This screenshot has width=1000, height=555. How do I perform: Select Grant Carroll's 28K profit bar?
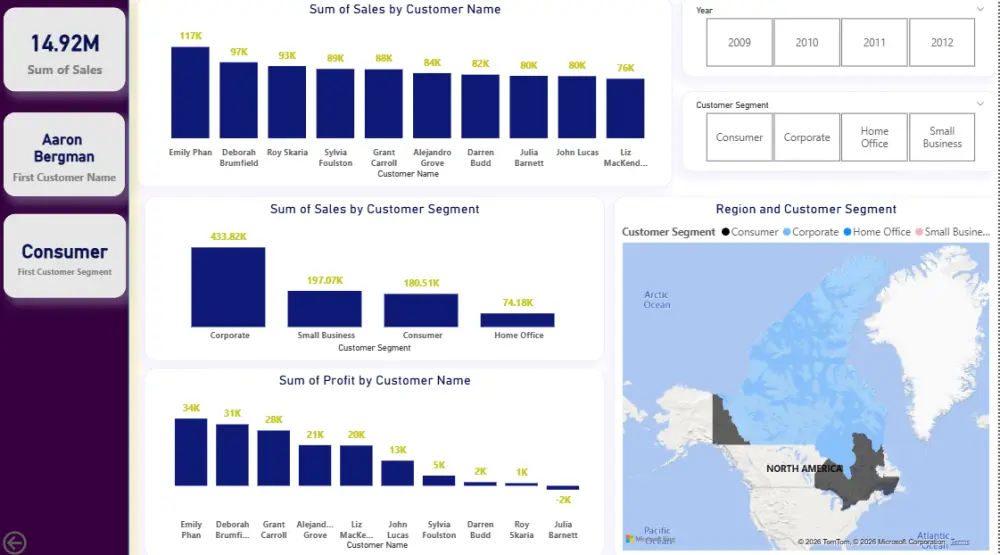(x=274, y=458)
